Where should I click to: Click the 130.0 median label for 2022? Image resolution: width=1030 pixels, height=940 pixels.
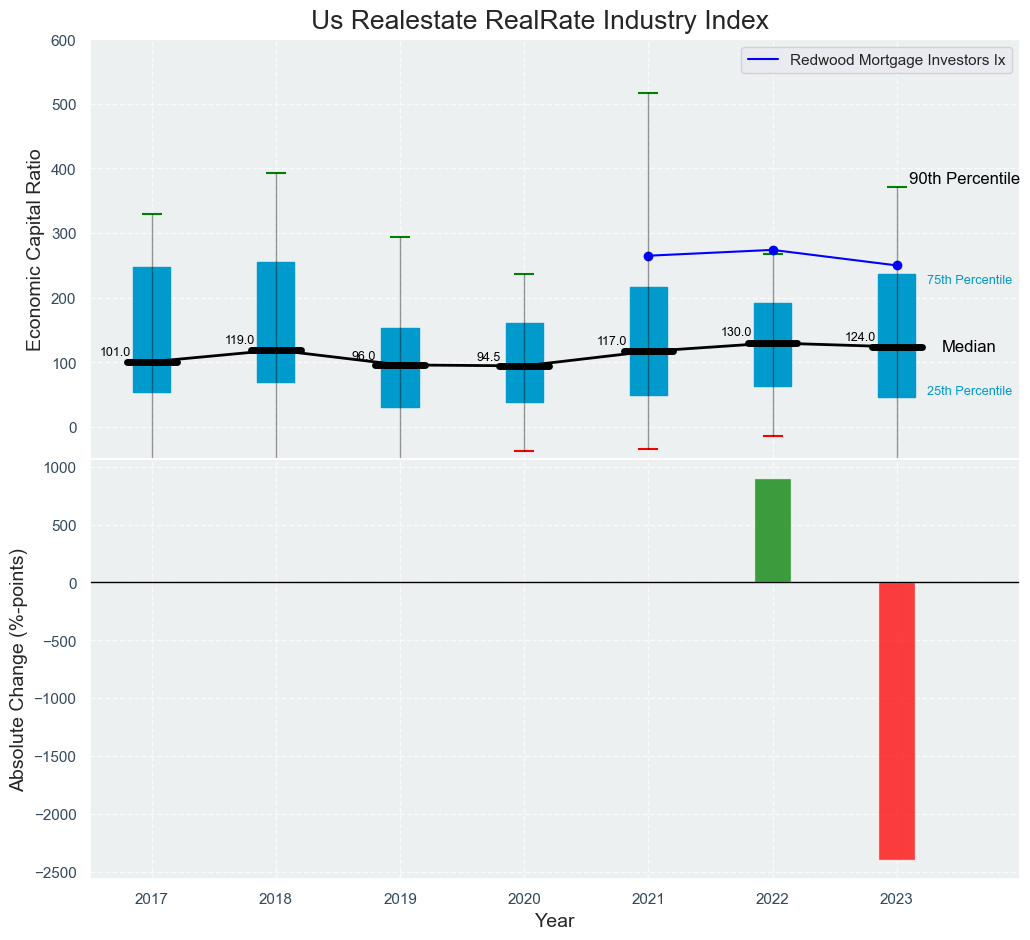point(736,332)
